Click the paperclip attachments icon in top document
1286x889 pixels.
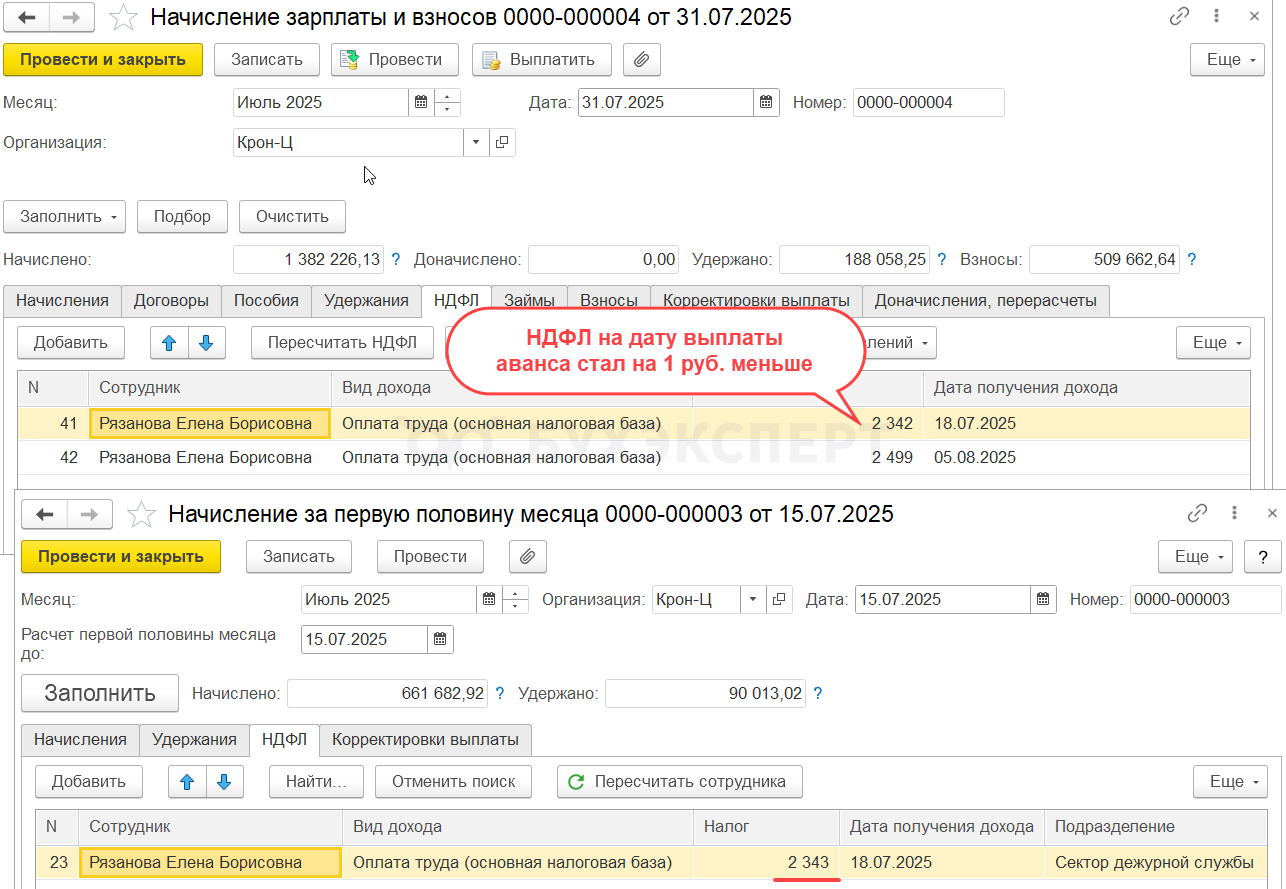point(641,60)
